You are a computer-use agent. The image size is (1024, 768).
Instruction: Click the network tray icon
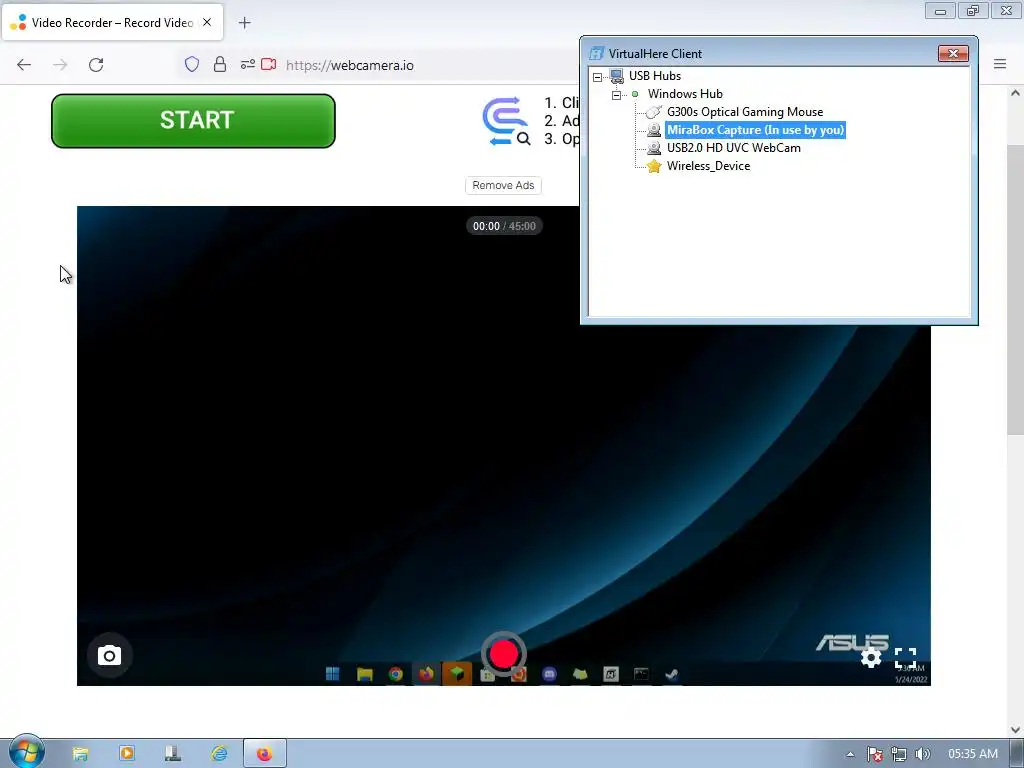pyautogui.click(x=899, y=754)
